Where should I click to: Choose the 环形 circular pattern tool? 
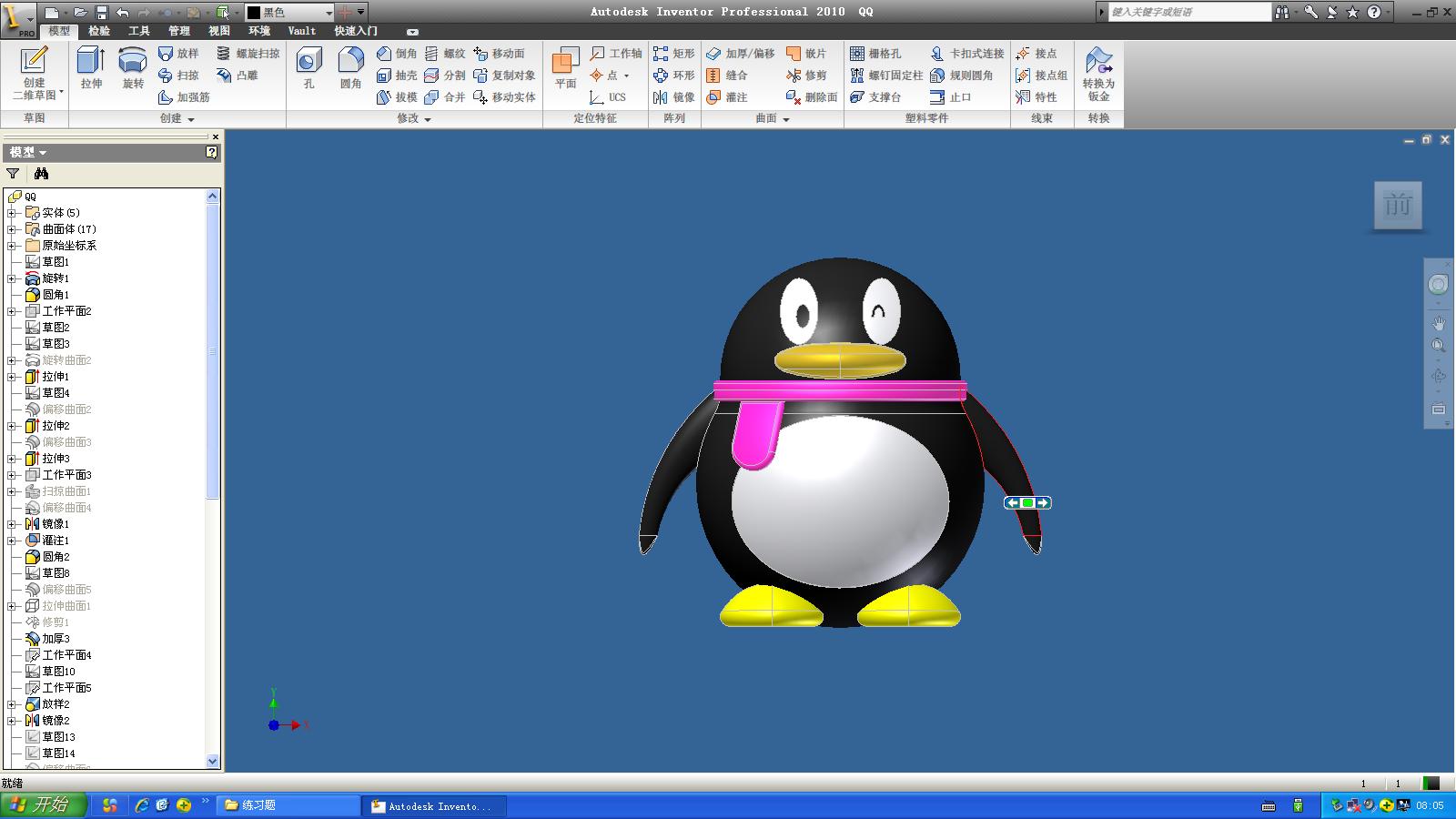tap(674, 76)
